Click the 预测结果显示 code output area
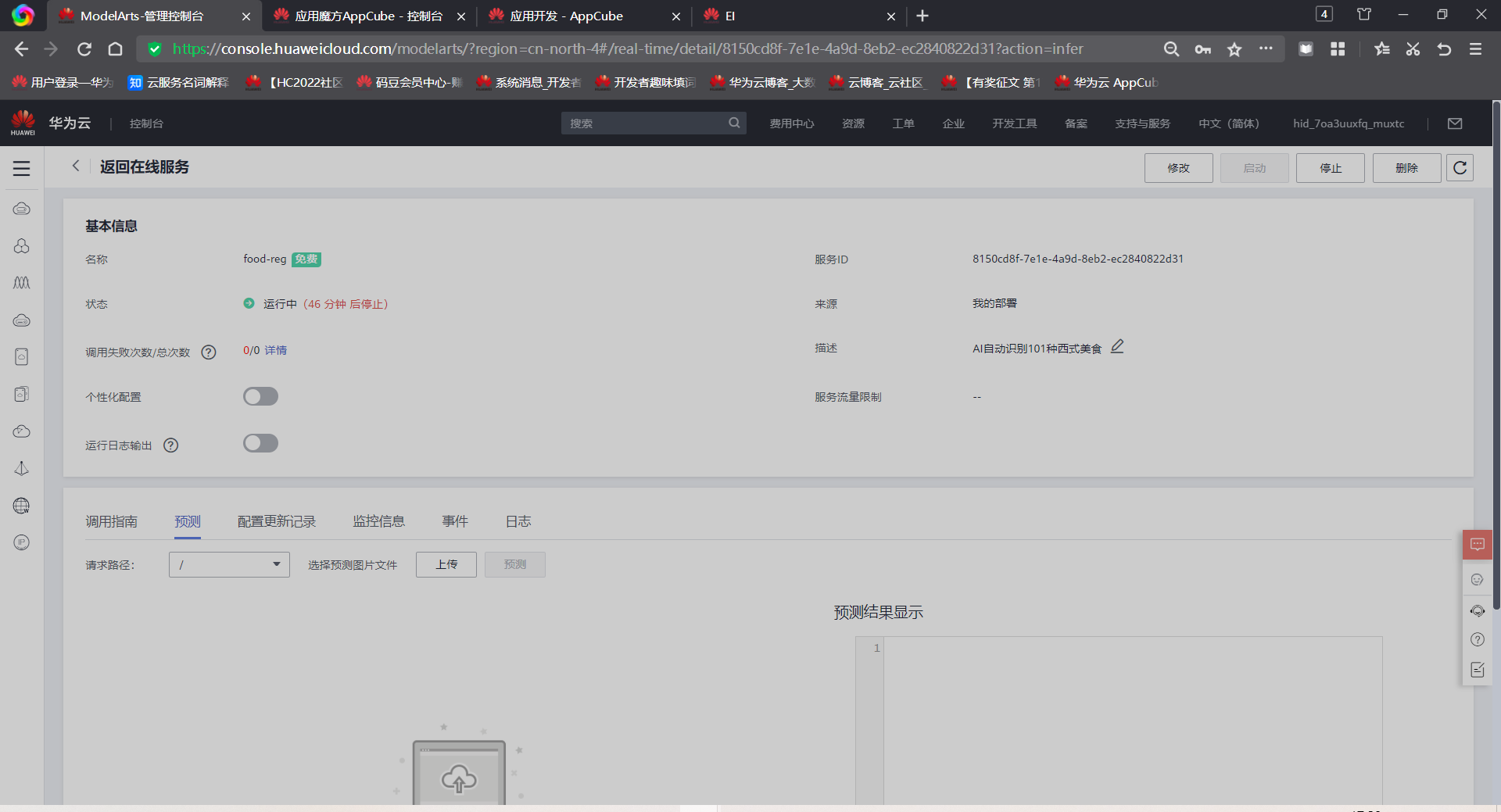1501x812 pixels. coord(1119,721)
